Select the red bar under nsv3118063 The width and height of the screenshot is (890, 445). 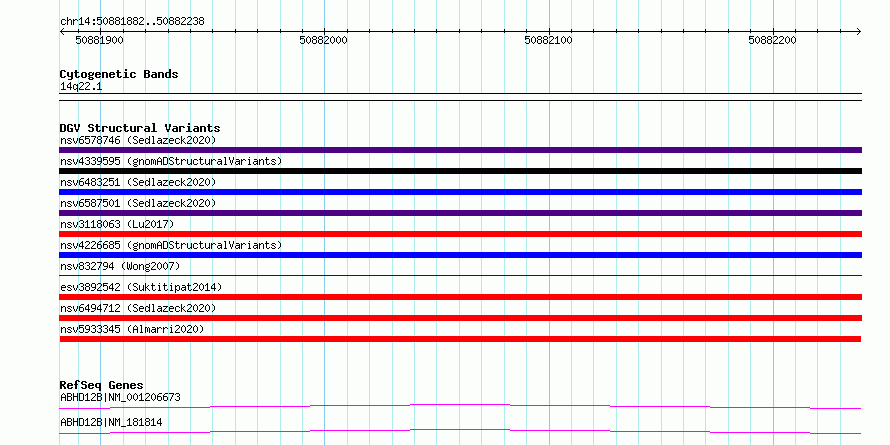(460, 234)
